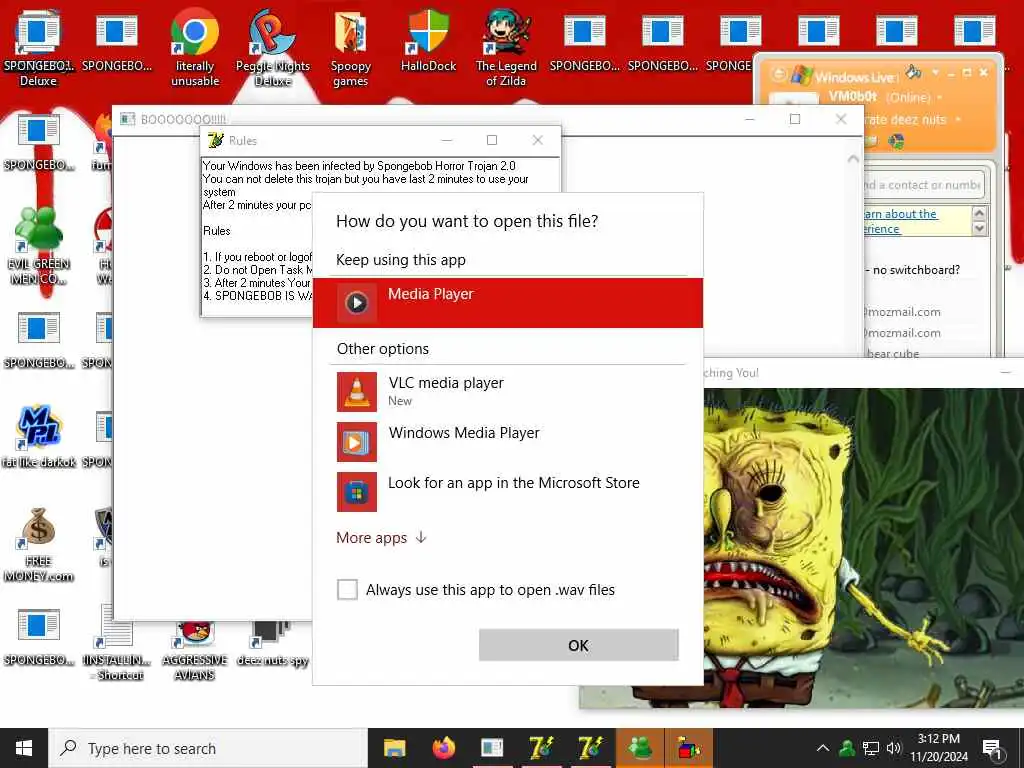1024x768 pixels.
Task: Click the multicolor butterfly icon under the Messenger profile
Action: pos(897,140)
